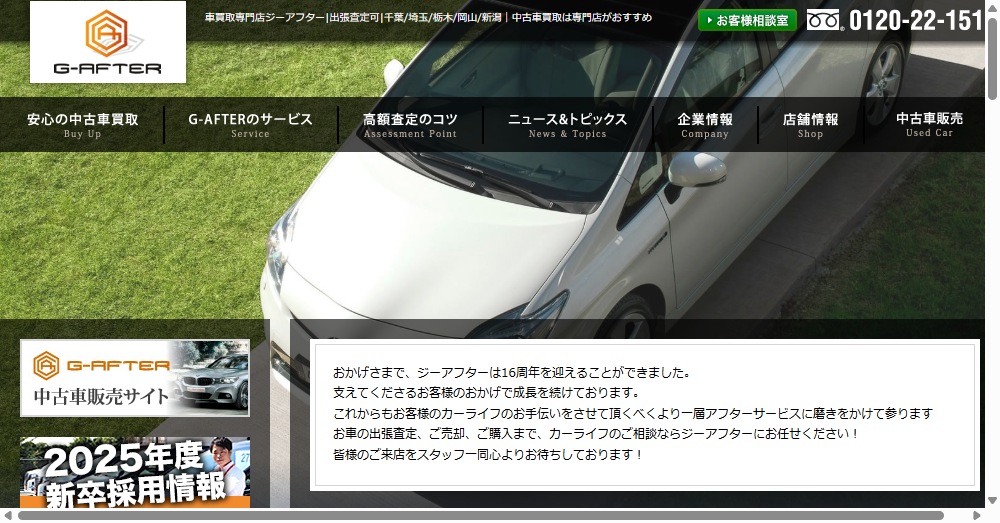Open ニュース&トピックス News & Topics

coord(567,125)
